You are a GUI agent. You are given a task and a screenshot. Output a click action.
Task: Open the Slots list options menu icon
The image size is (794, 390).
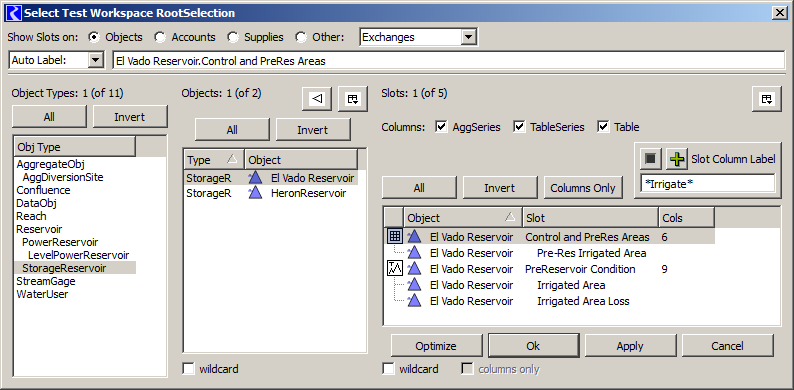click(767, 99)
